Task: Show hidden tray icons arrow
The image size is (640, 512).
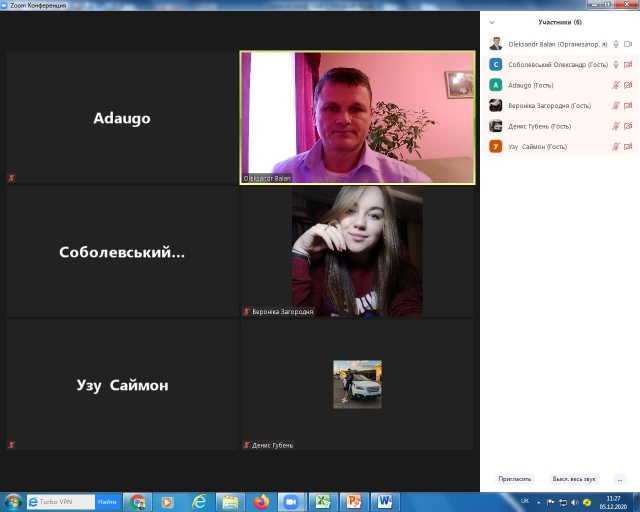Action: click(x=538, y=502)
